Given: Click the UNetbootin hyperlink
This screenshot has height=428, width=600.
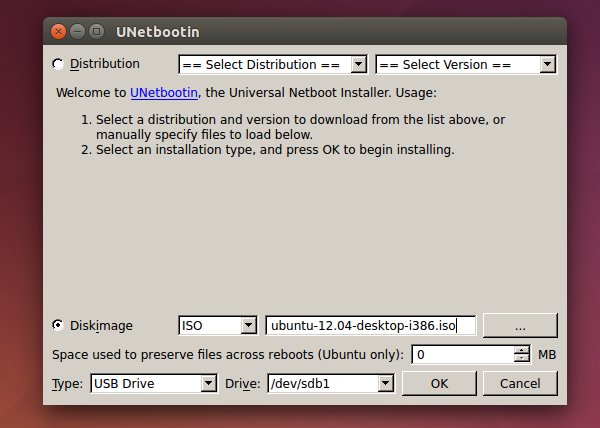Looking at the screenshot, I should pos(164,93).
